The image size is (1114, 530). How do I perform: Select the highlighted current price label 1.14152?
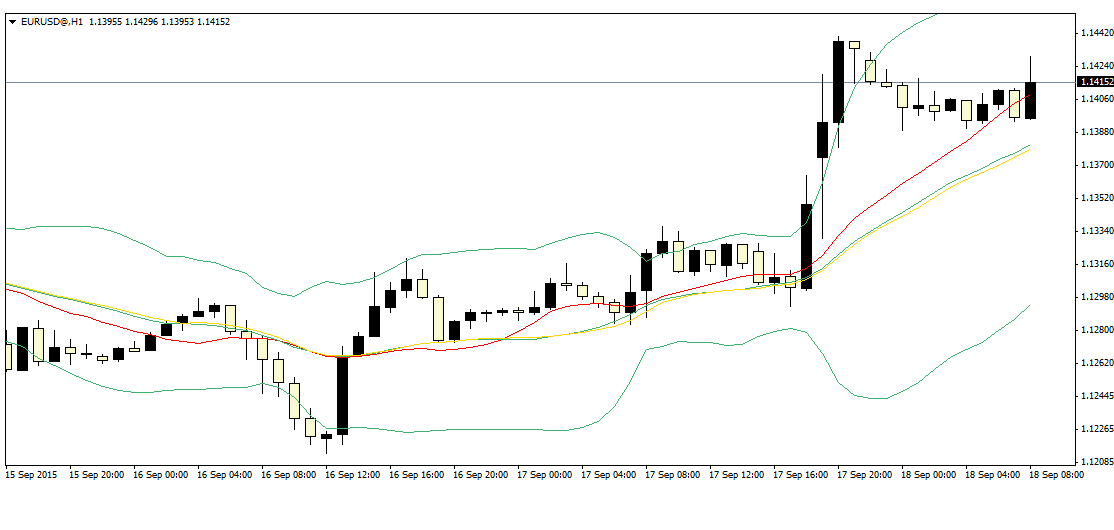(1094, 82)
